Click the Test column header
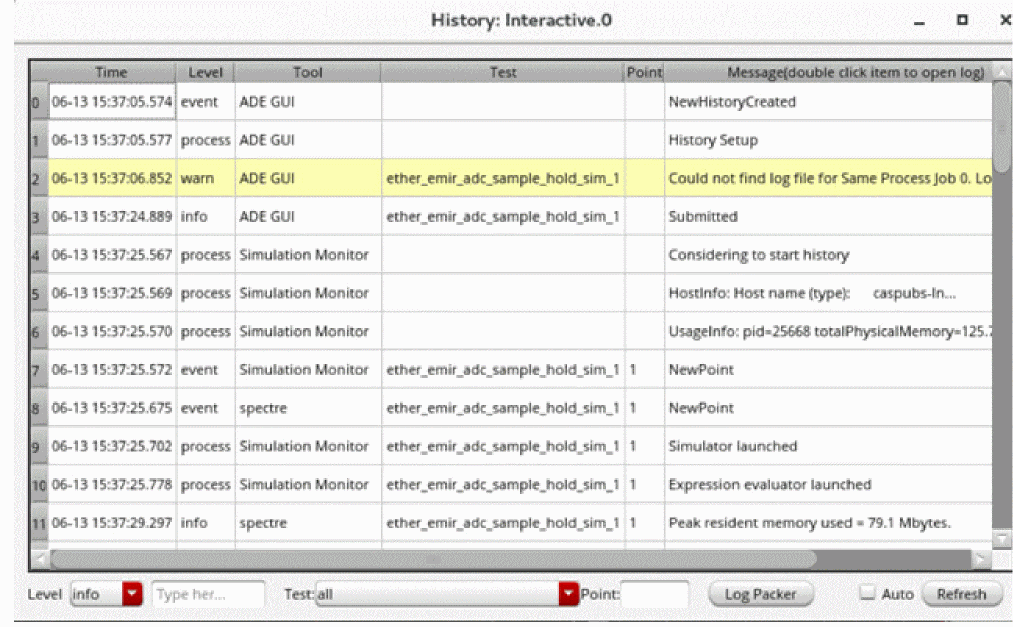The height and width of the screenshot is (627, 1013). pyautogui.click(x=502, y=73)
